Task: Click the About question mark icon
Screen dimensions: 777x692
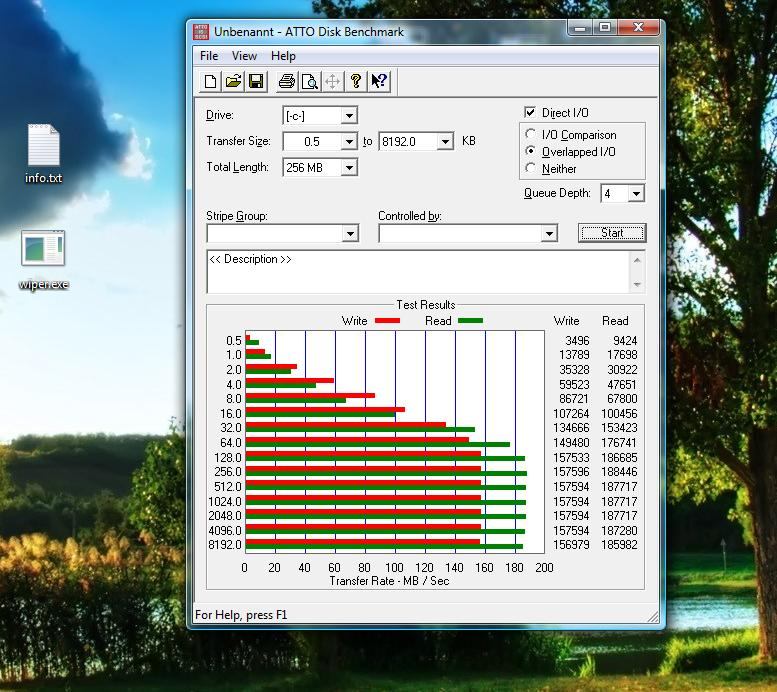Action: [355, 81]
